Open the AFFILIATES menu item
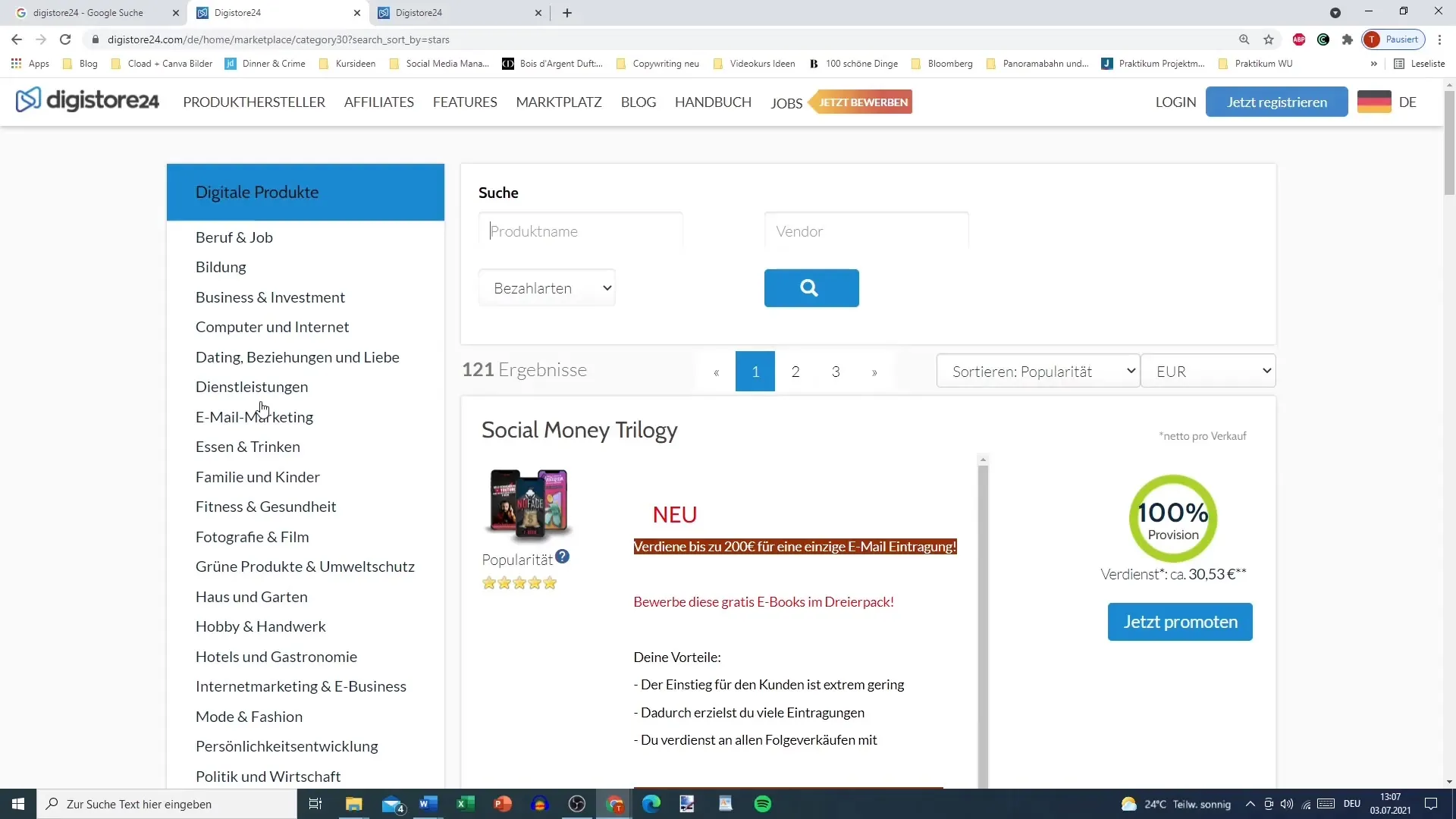Viewport: 1456px width, 819px height. click(x=379, y=102)
